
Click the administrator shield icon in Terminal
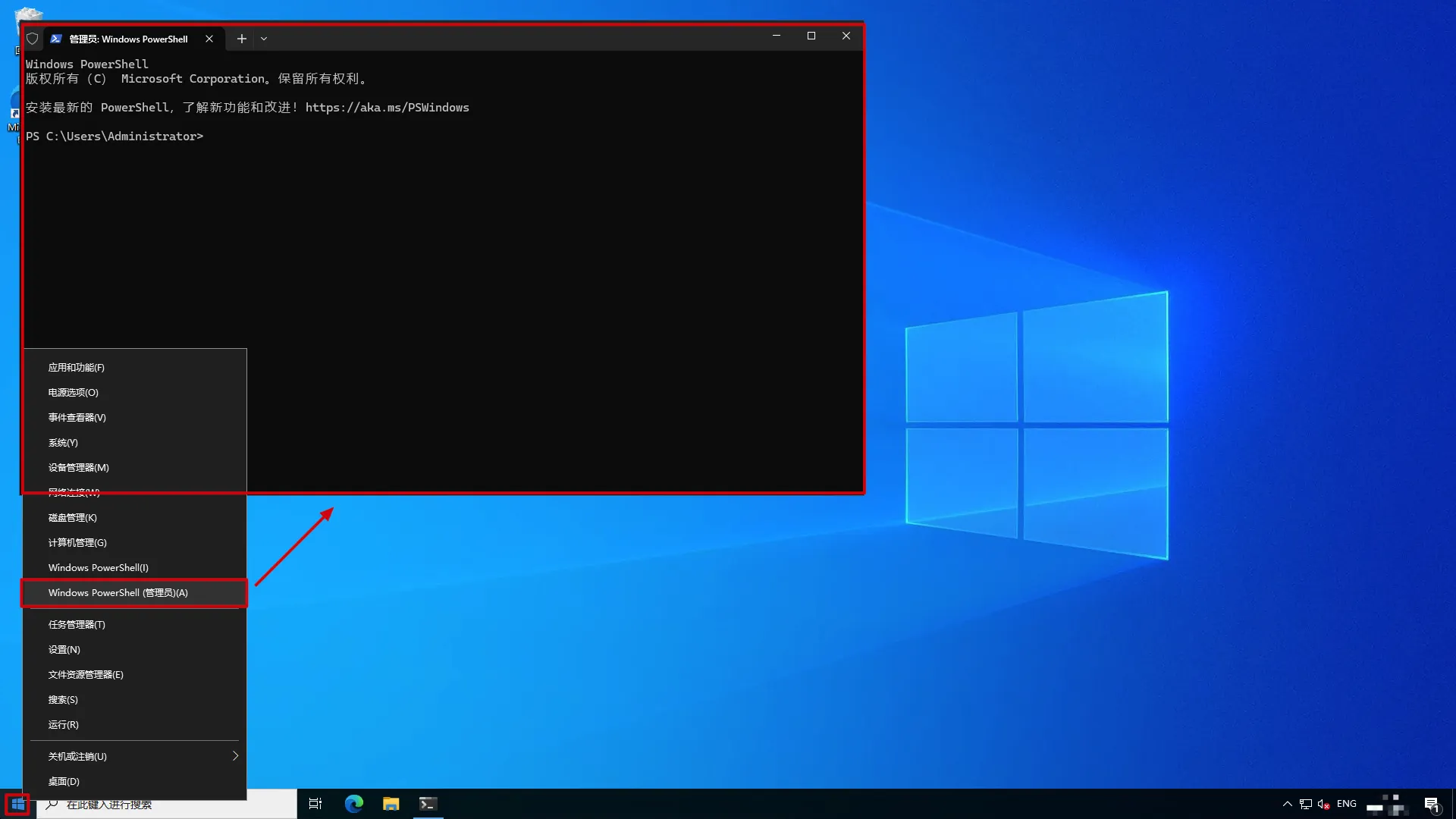point(32,39)
